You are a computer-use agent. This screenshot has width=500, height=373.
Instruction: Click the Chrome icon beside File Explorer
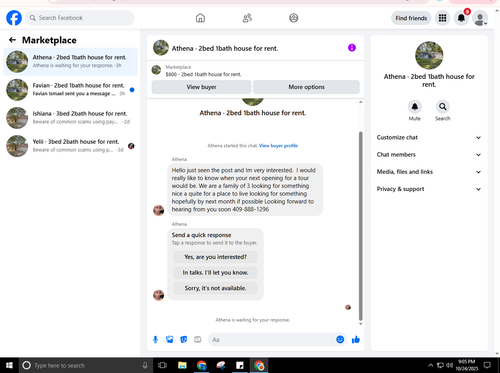[x=201, y=365]
